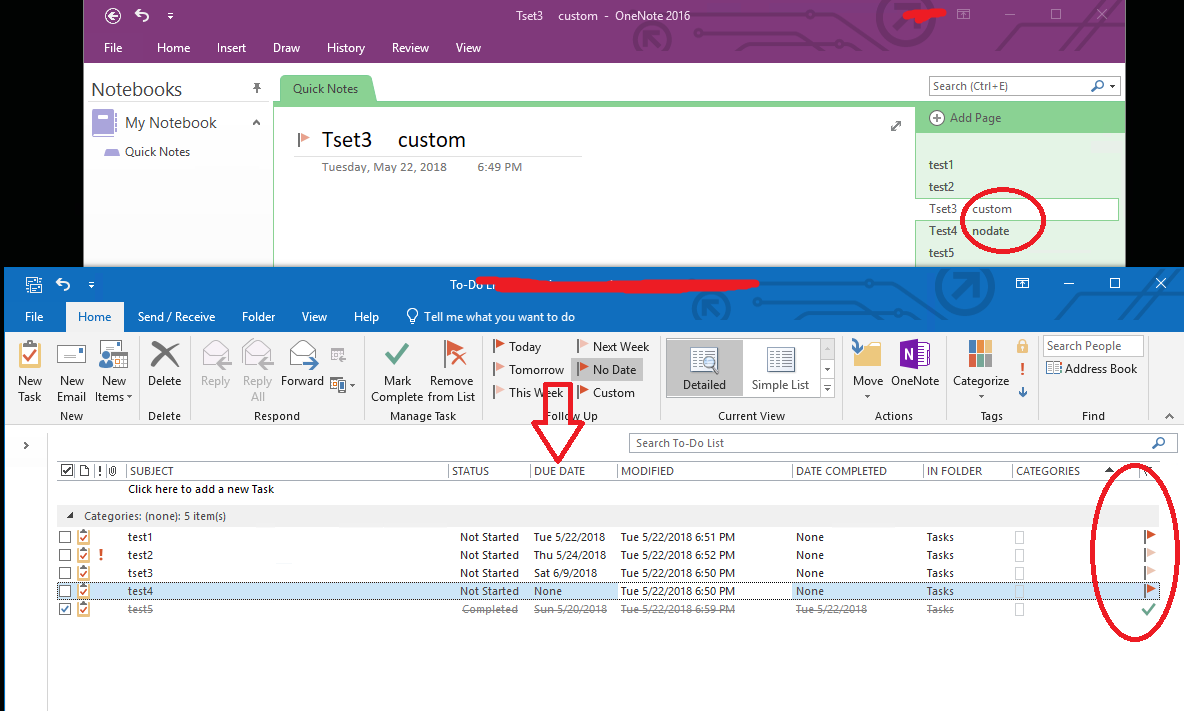Mark the selected task Complete

point(396,370)
